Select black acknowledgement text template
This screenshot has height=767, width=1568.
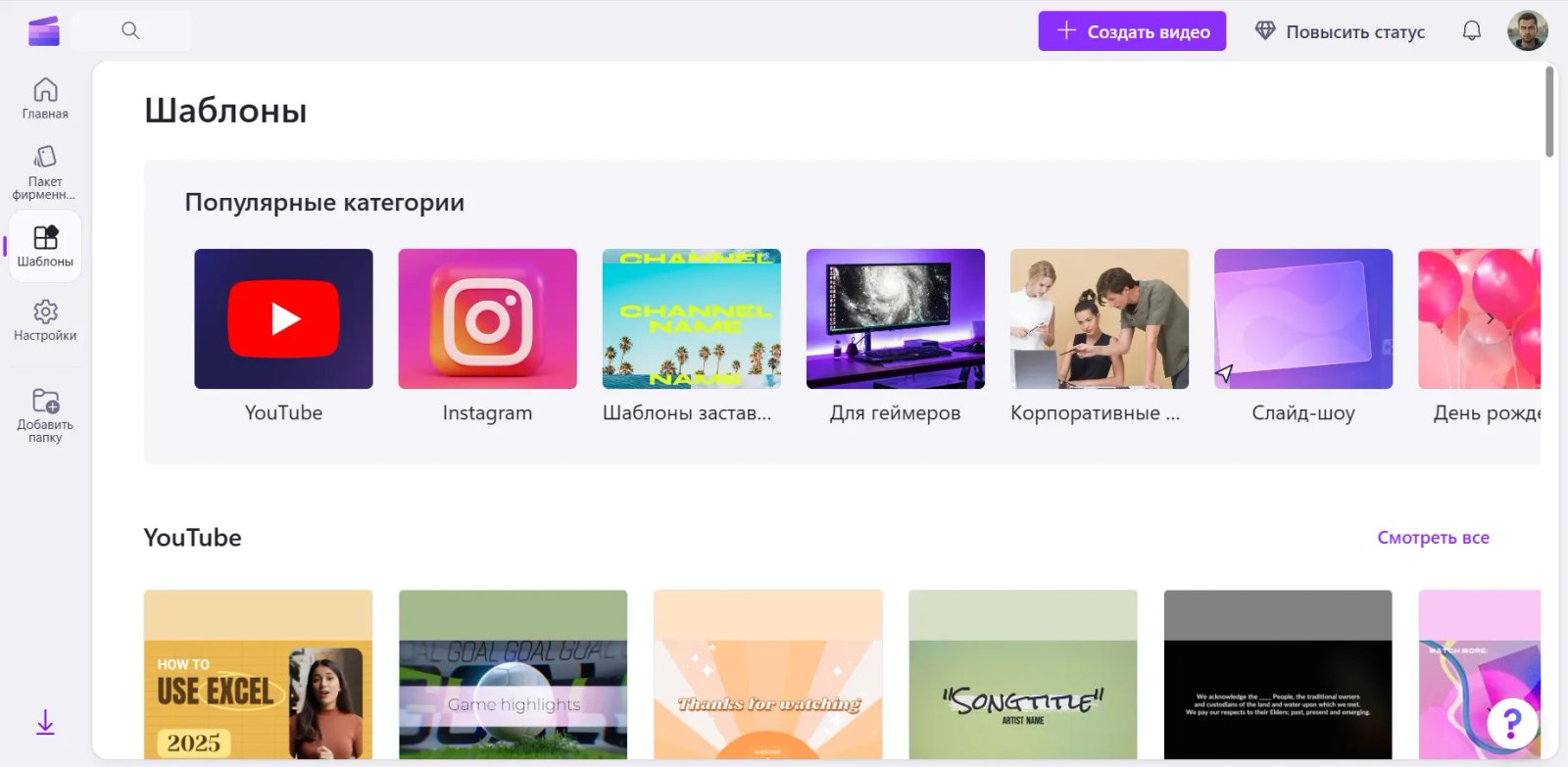click(x=1277, y=675)
